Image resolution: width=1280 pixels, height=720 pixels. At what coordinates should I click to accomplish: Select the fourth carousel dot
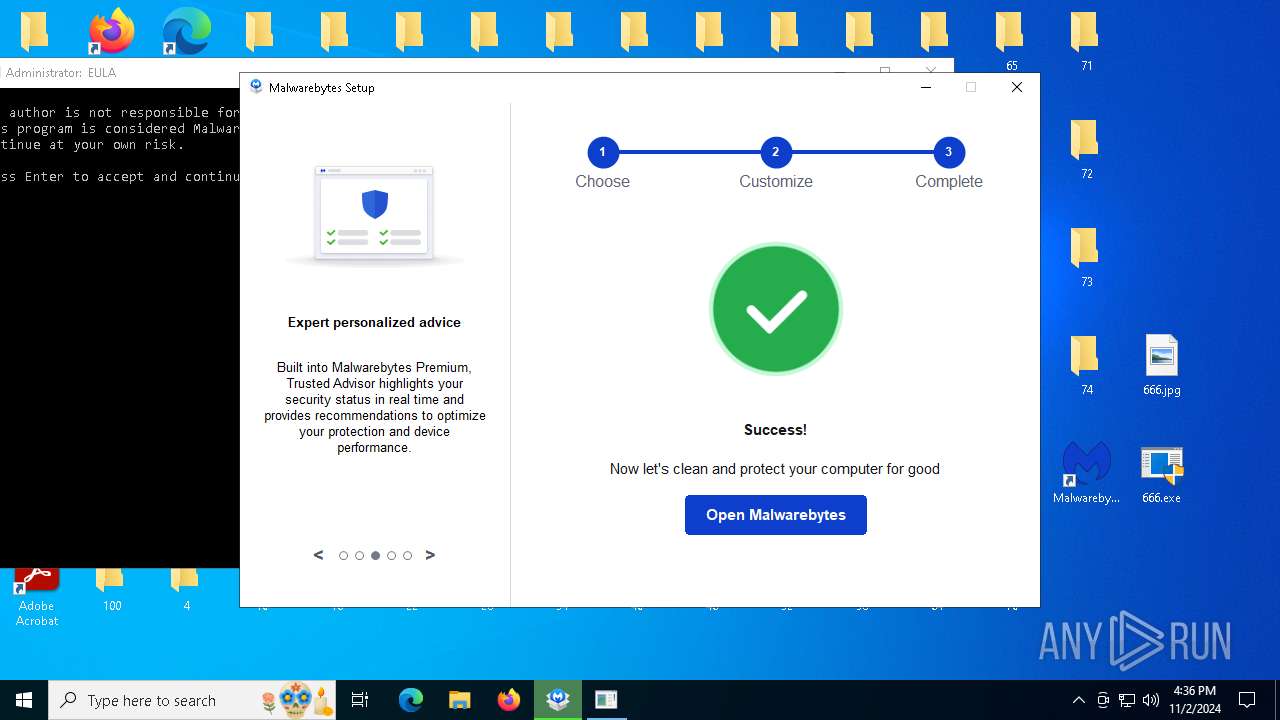(391, 556)
